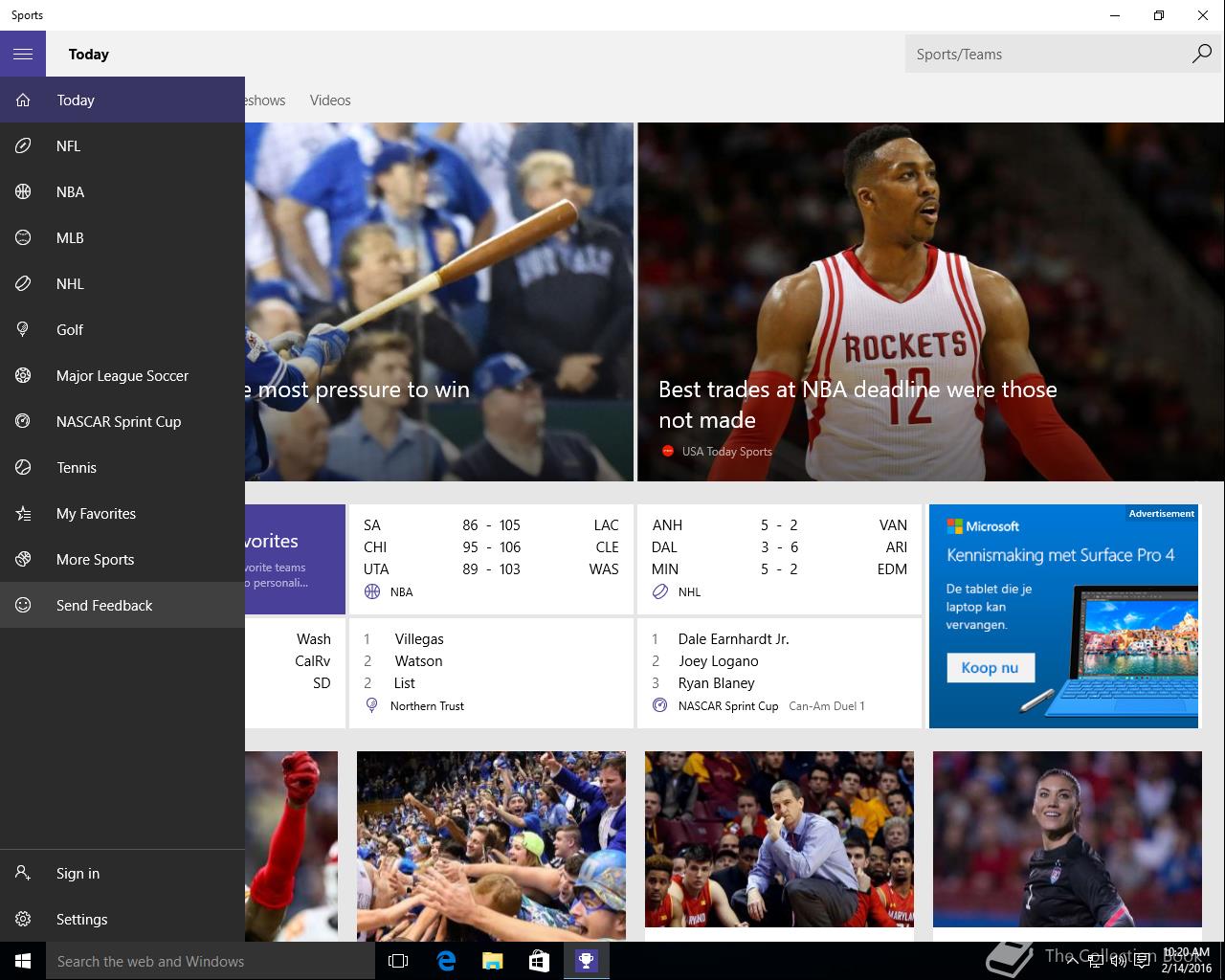Click the Today home icon

pos(23,100)
